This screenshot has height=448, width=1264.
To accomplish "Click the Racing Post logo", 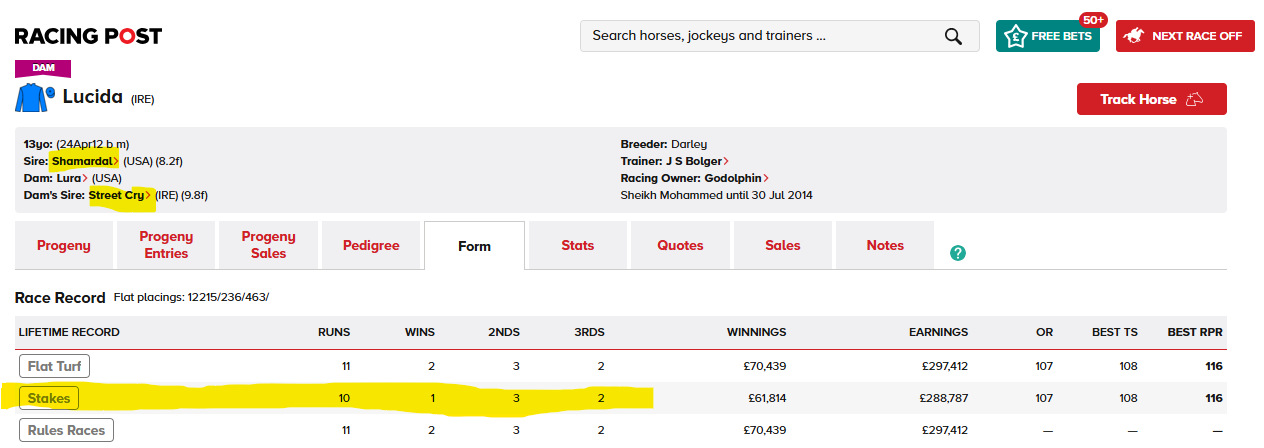I will (88, 36).
